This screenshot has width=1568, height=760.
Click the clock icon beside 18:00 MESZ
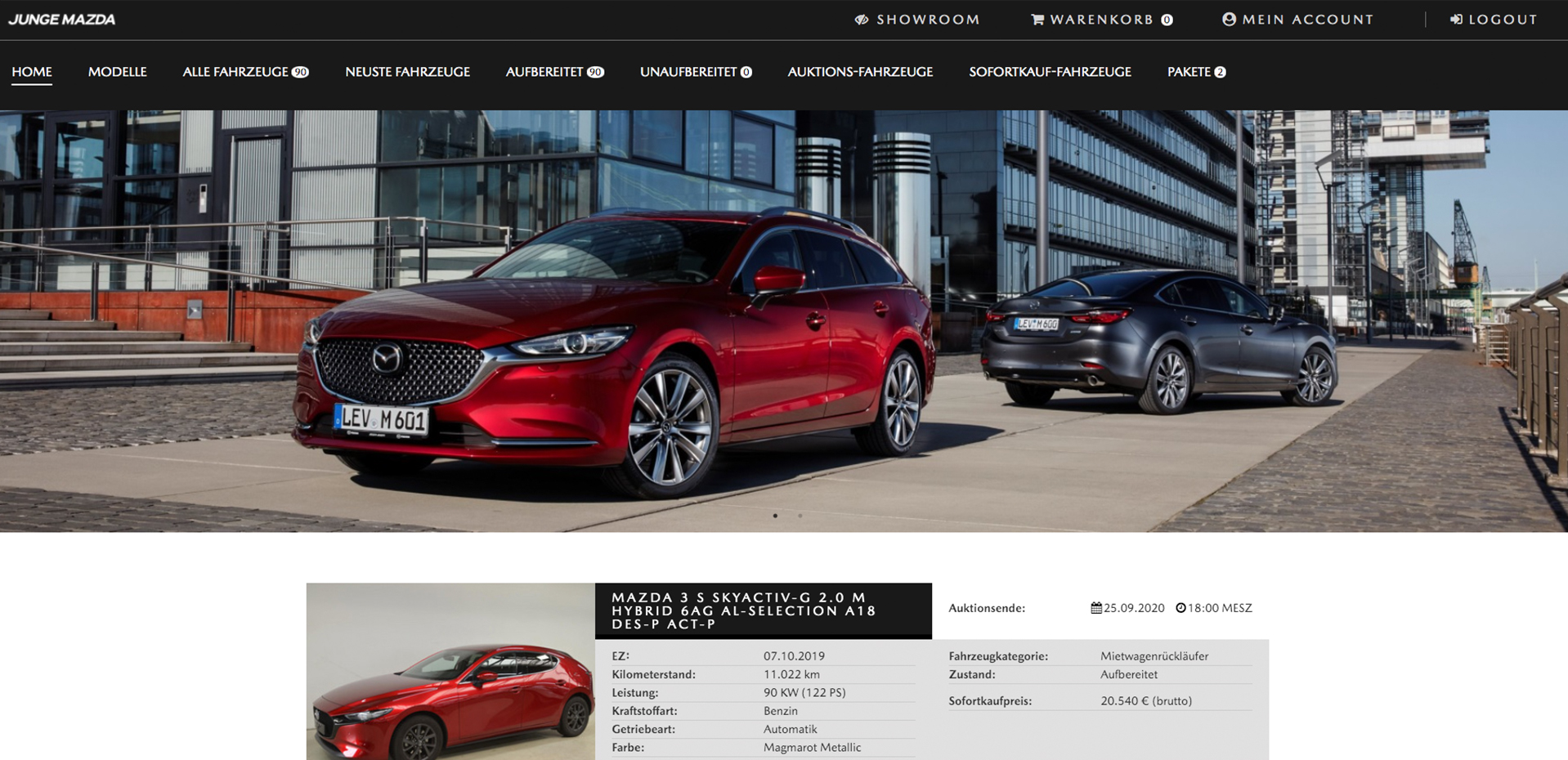[x=1180, y=608]
